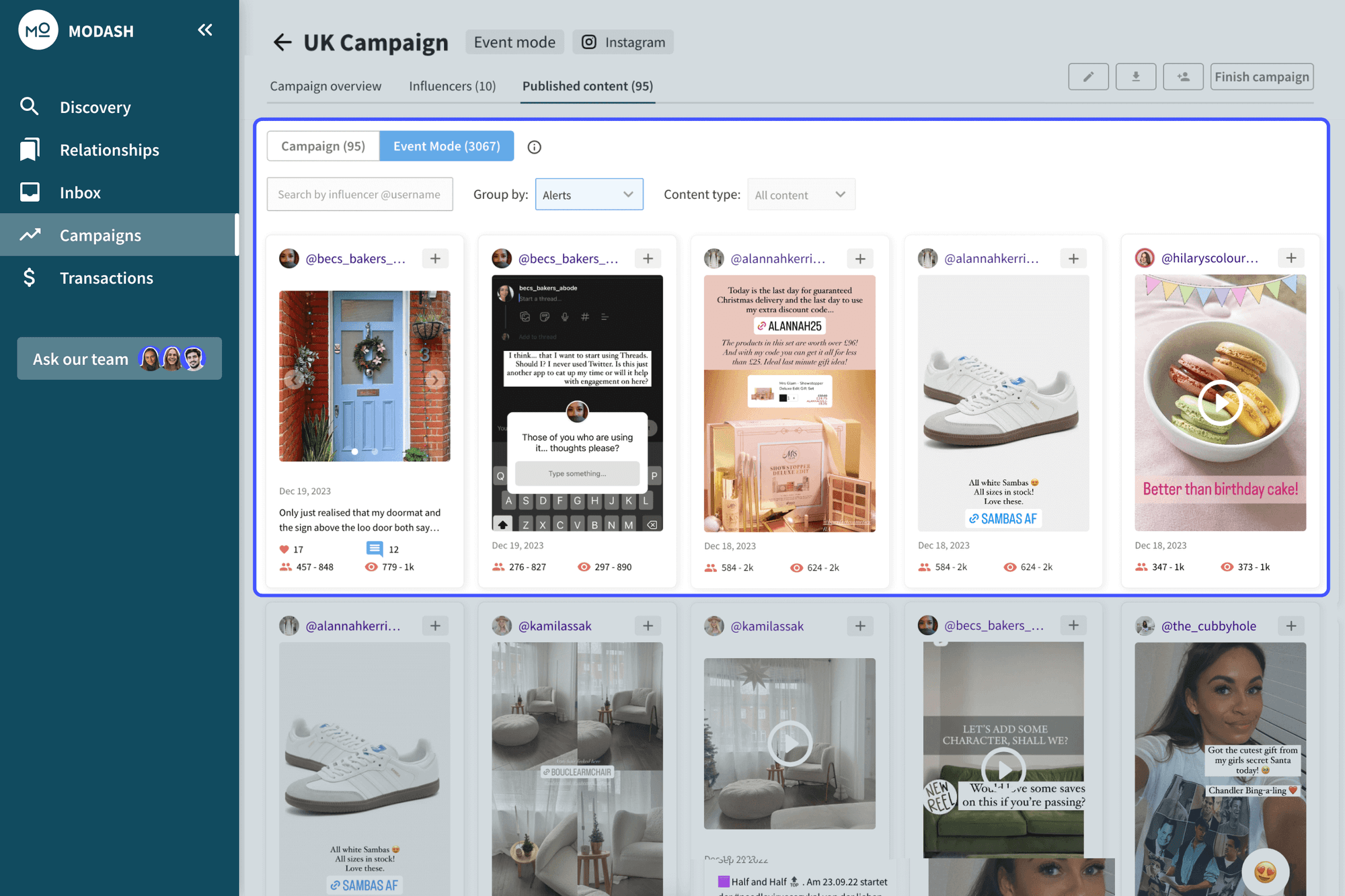Play the becs_bakers New Reel video
This screenshot has height=896, width=1345.
(x=1003, y=769)
